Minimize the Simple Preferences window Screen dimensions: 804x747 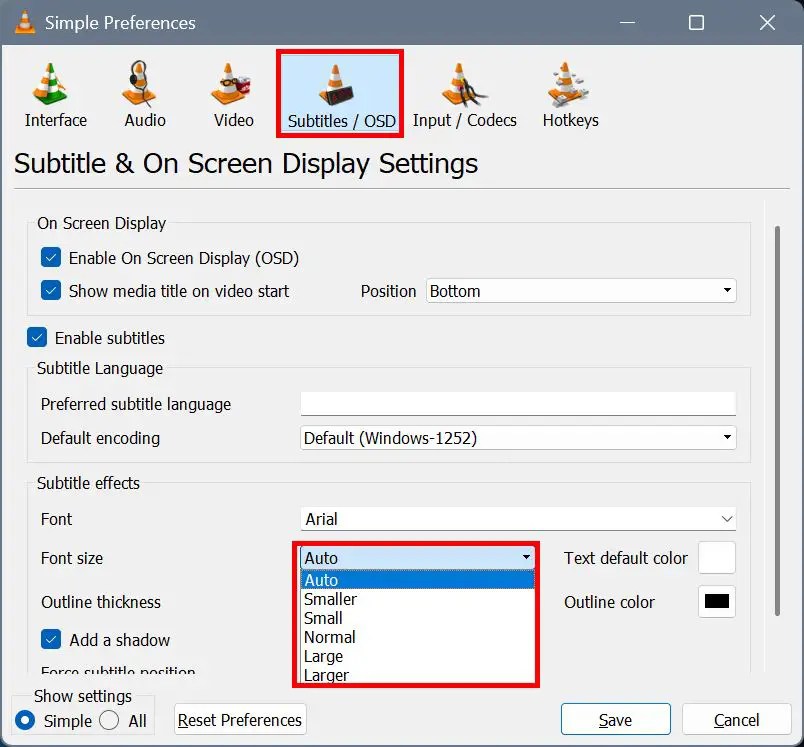click(628, 23)
